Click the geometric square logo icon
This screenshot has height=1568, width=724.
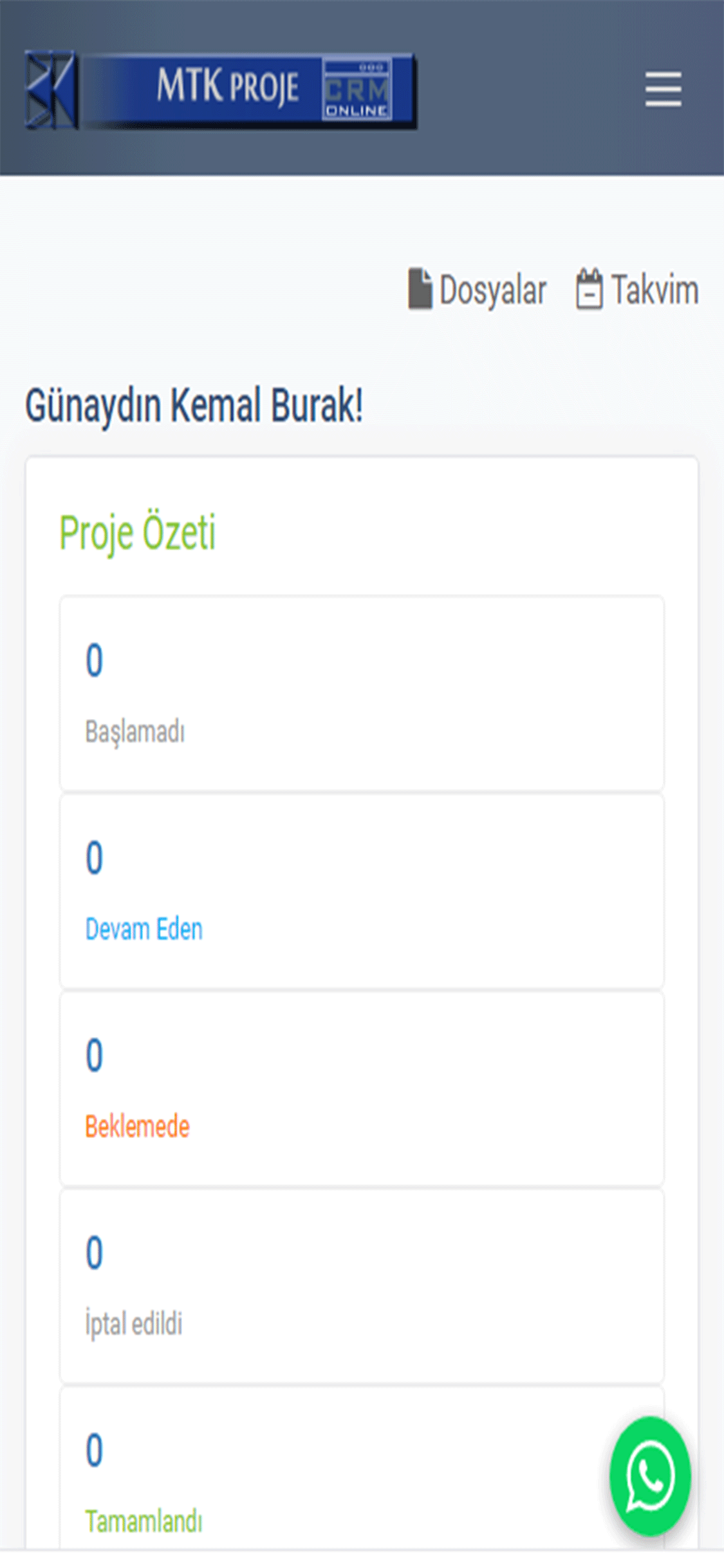pyautogui.click(x=51, y=89)
